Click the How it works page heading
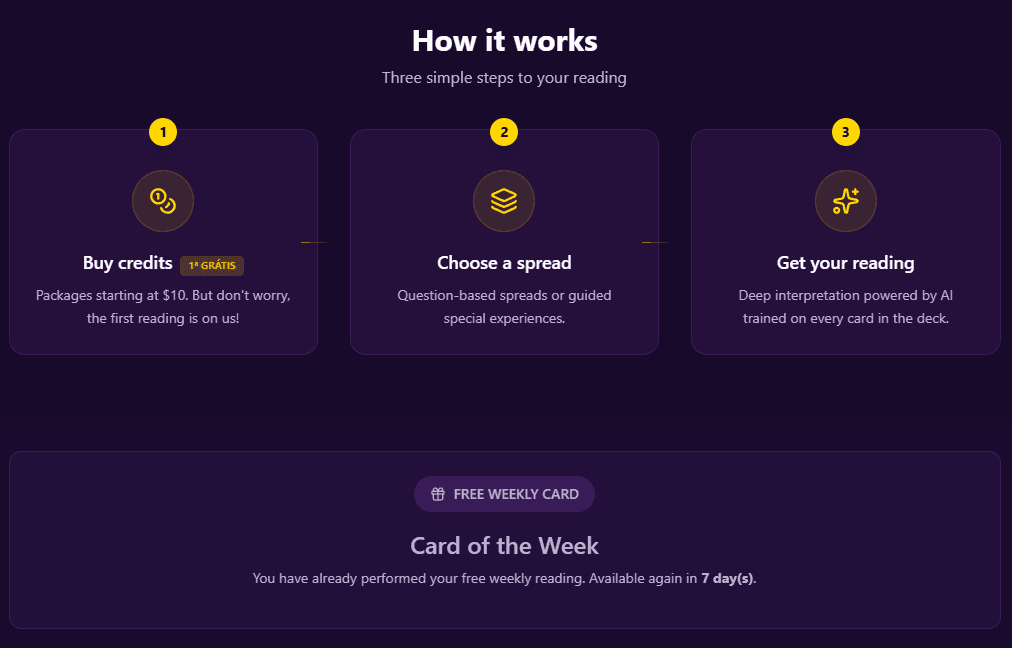Viewport: 1012px width, 648px height. 504,41
